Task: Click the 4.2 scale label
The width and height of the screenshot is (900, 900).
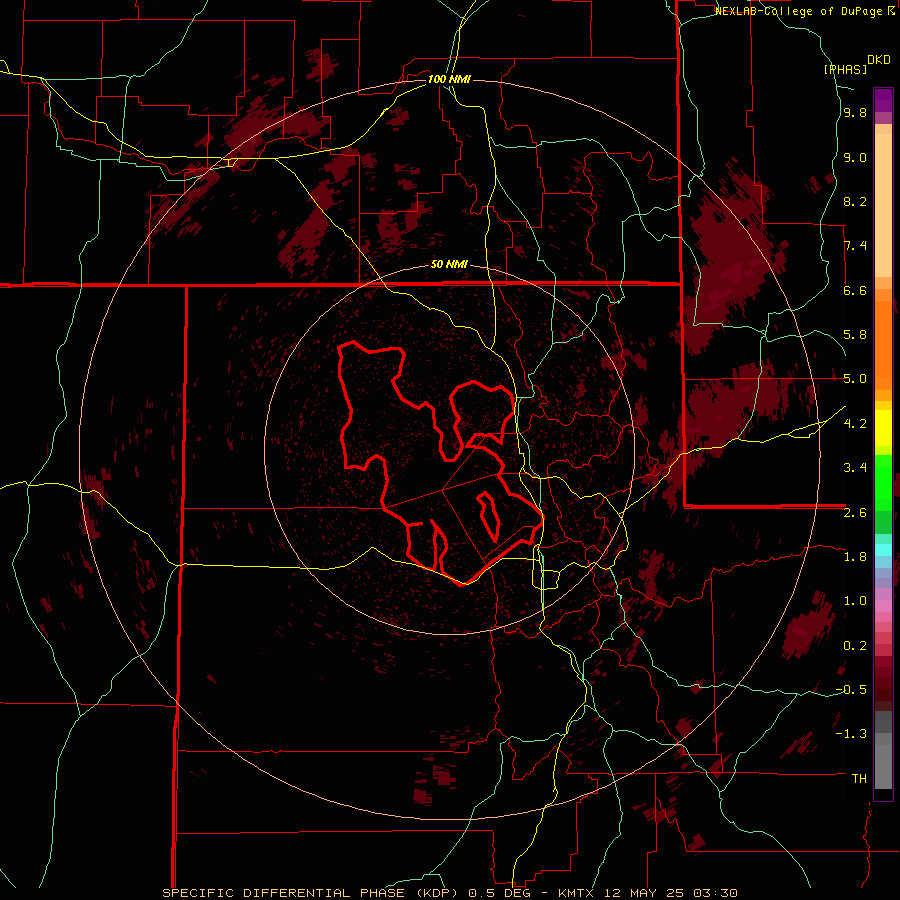Action: (x=855, y=424)
